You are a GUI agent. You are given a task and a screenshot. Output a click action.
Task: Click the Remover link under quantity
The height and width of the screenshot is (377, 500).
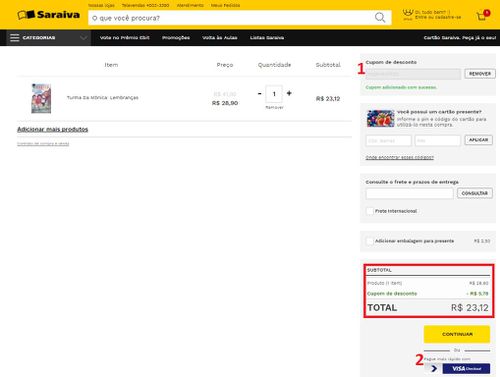point(274,107)
